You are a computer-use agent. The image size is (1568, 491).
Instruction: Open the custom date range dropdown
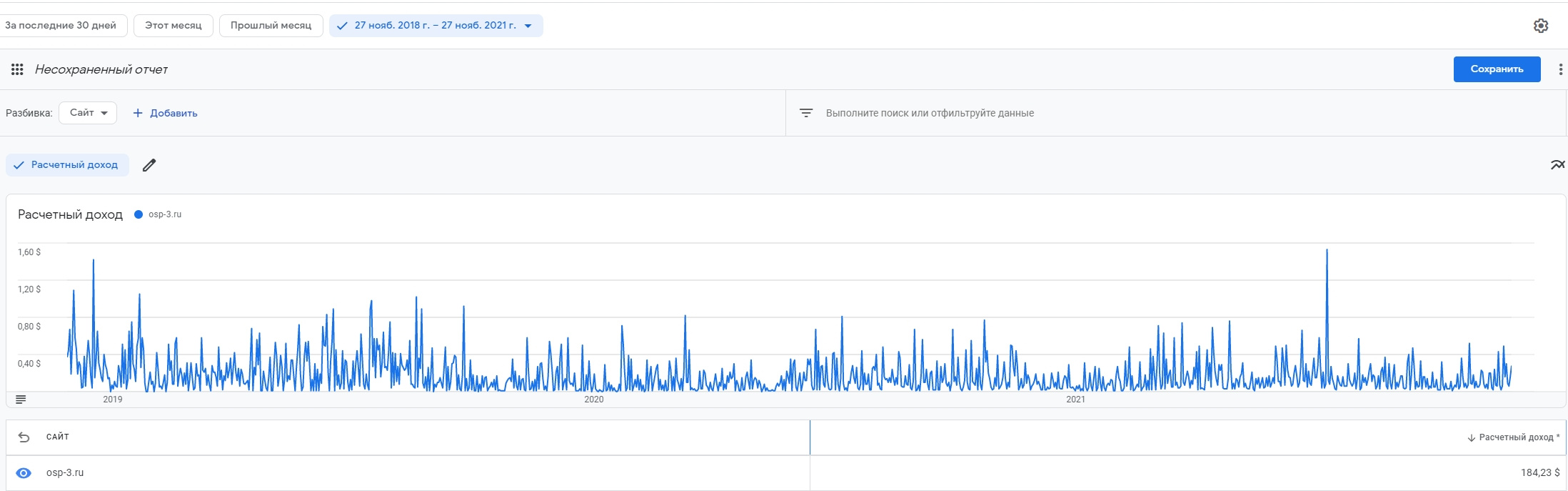[436, 26]
